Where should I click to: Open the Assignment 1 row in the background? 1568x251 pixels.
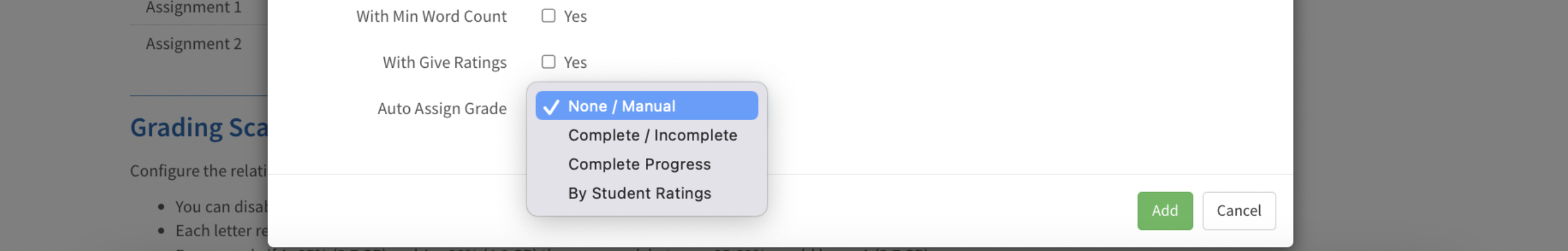point(194,8)
